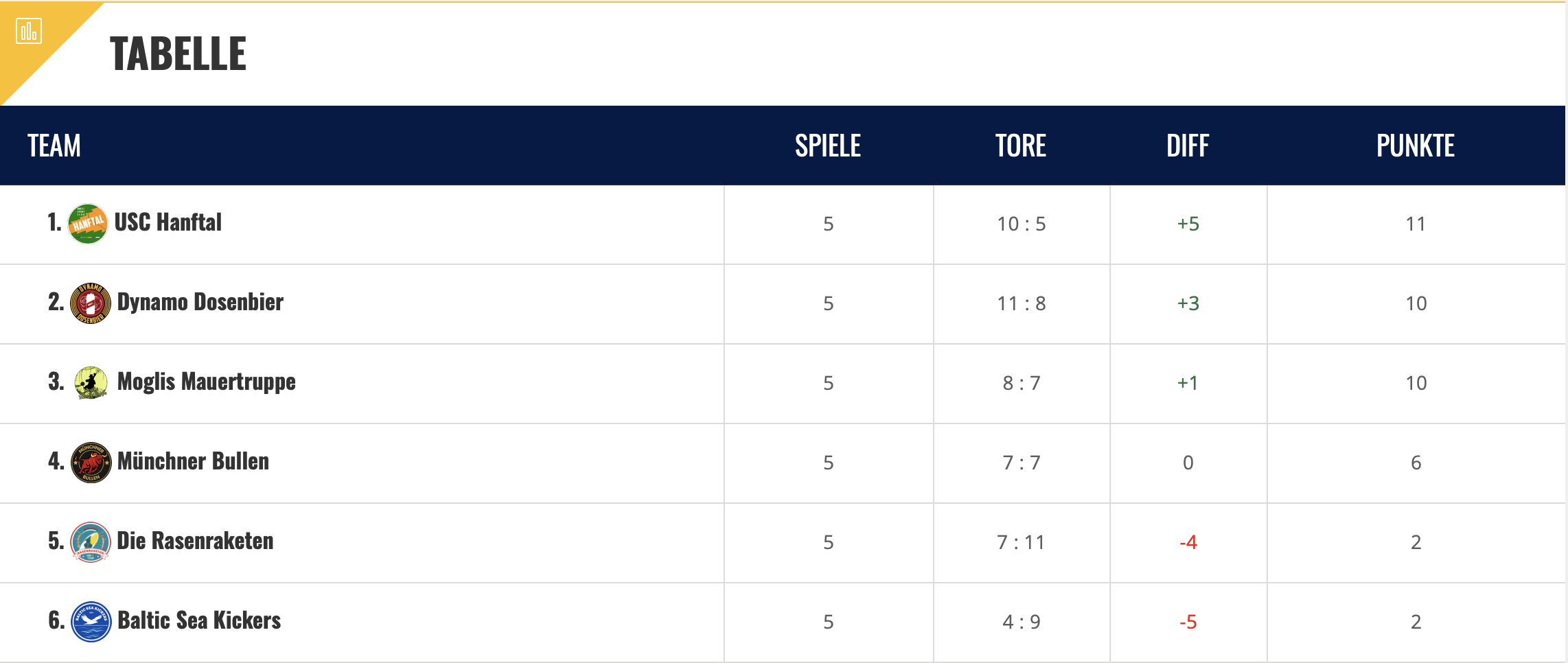Click the DIFF column header
Image resolution: width=1568 pixels, height=663 pixels.
click(1188, 146)
